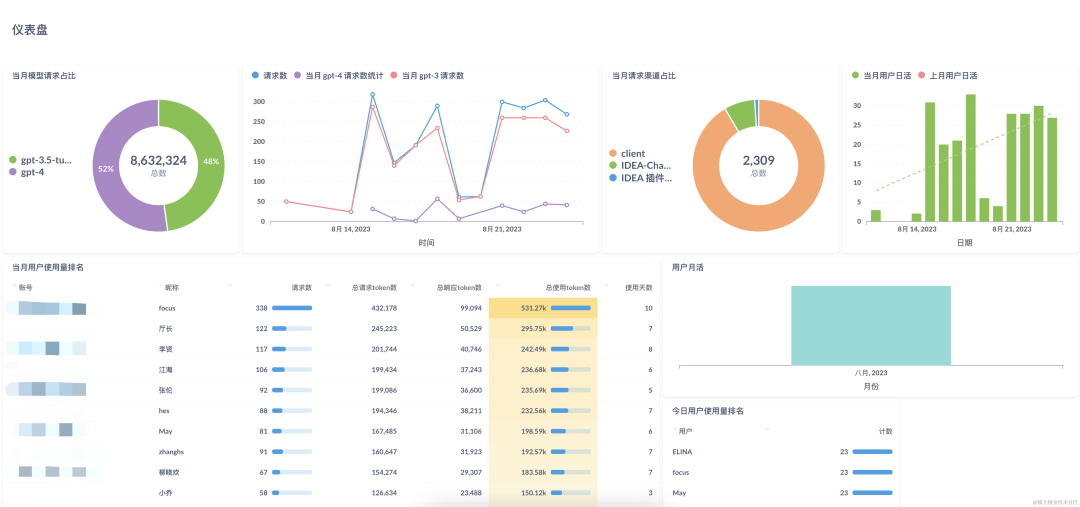Click the hes nickname cell
This screenshot has height=507, width=1080.
coord(164,411)
